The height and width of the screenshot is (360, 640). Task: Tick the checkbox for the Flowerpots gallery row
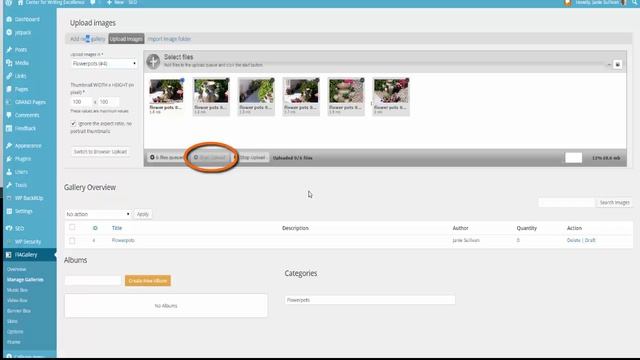[72, 240]
